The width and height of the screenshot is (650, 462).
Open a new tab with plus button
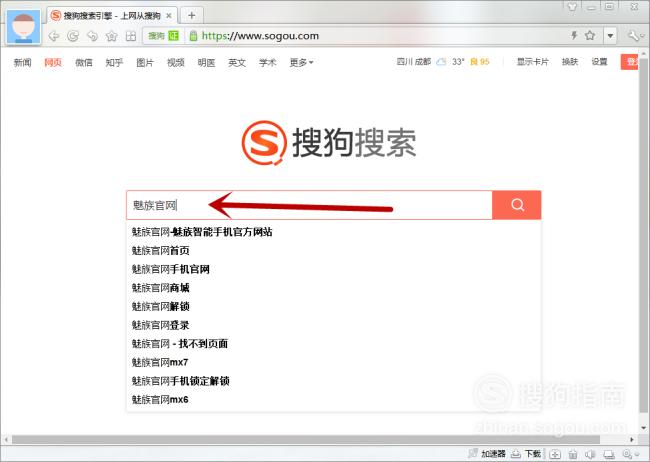(192, 15)
